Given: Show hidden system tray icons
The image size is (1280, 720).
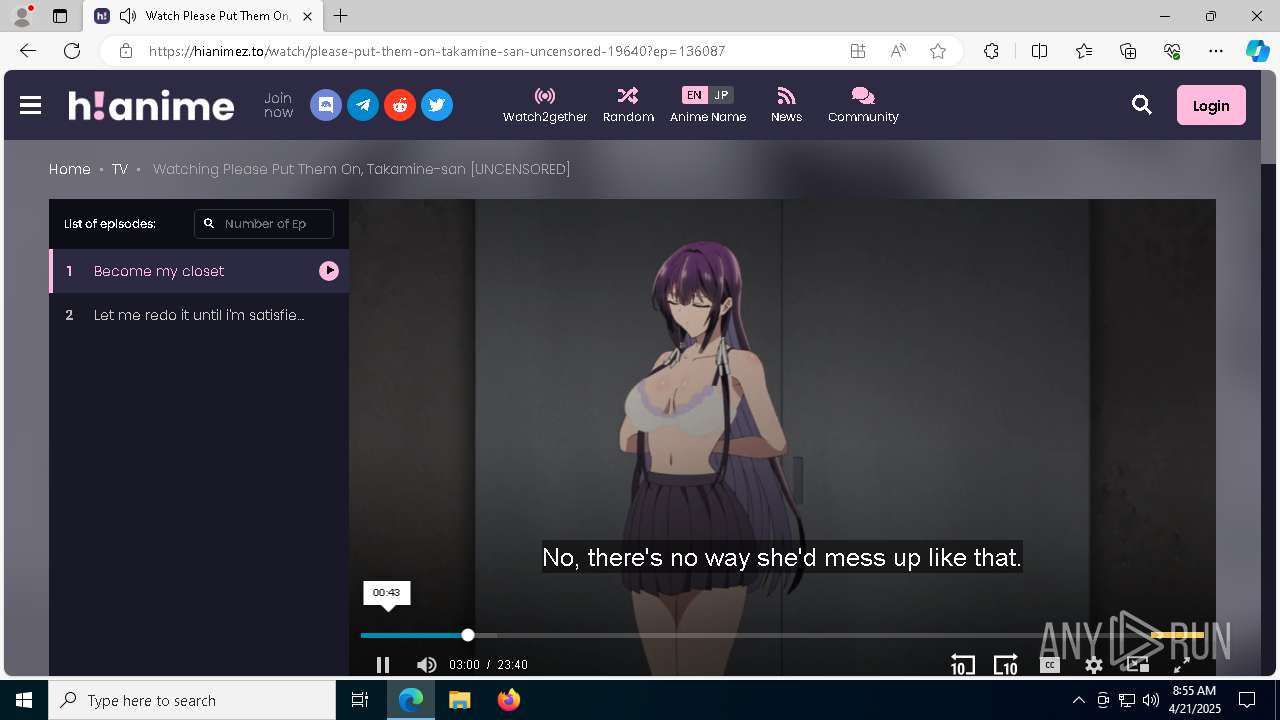Looking at the screenshot, I should pyautogui.click(x=1078, y=700).
